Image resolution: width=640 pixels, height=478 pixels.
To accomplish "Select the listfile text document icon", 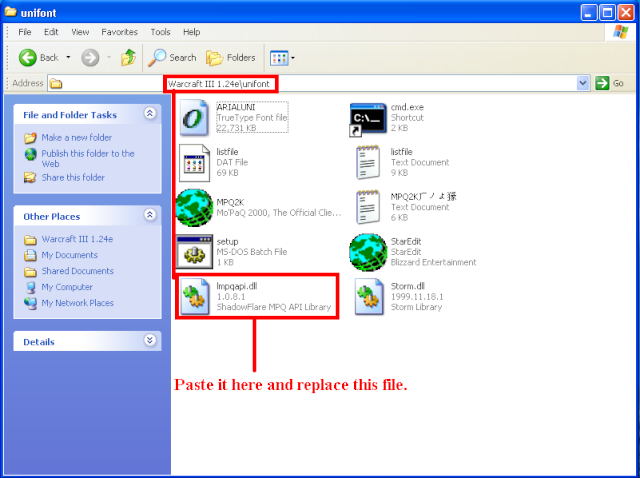I will (x=368, y=162).
